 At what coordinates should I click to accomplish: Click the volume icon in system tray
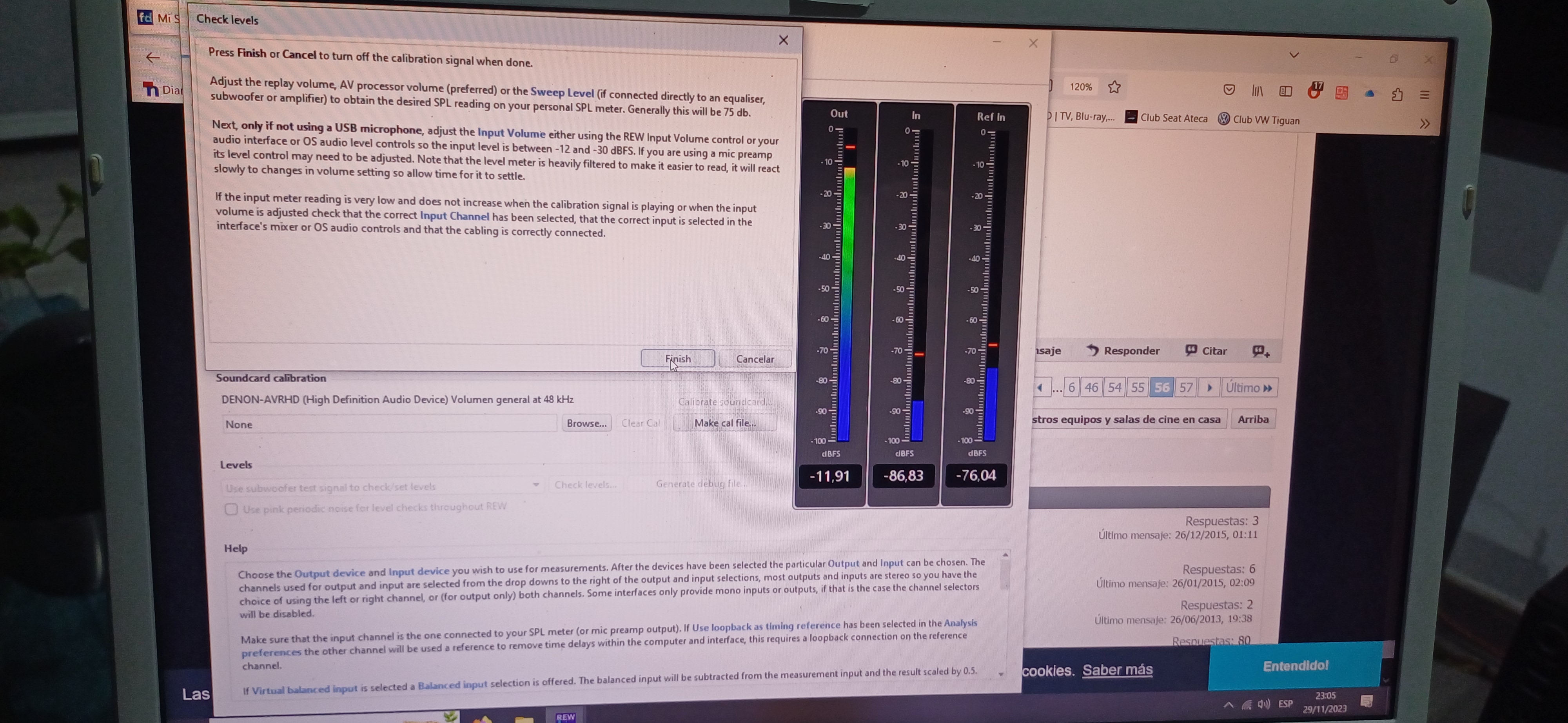(x=1264, y=704)
